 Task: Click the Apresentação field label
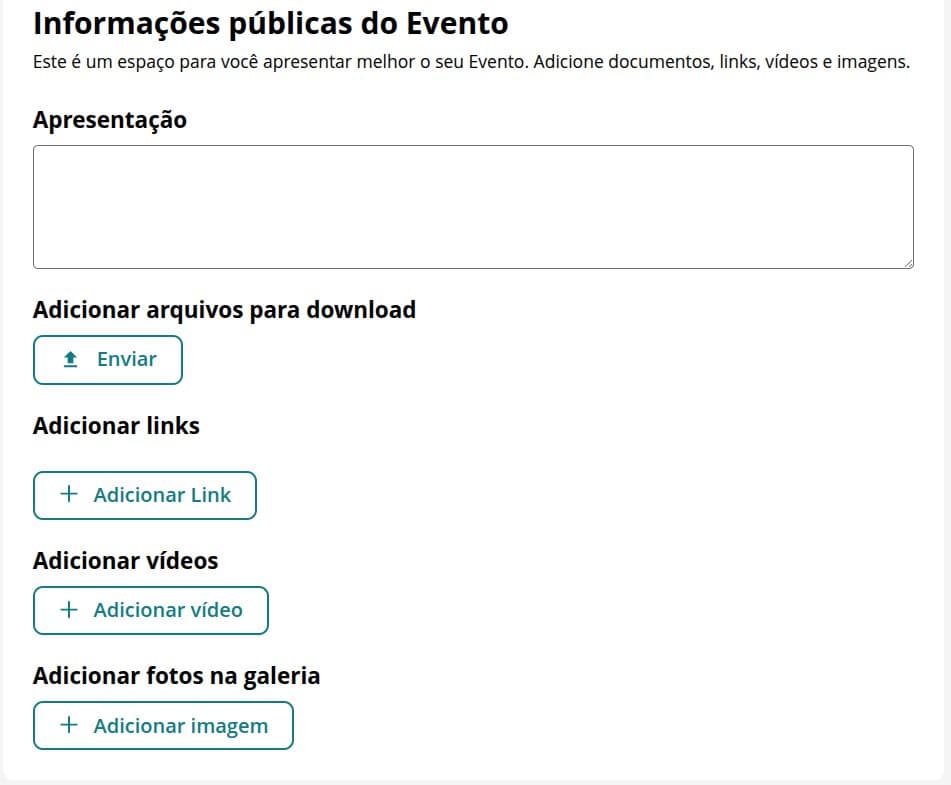[x=110, y=120]
